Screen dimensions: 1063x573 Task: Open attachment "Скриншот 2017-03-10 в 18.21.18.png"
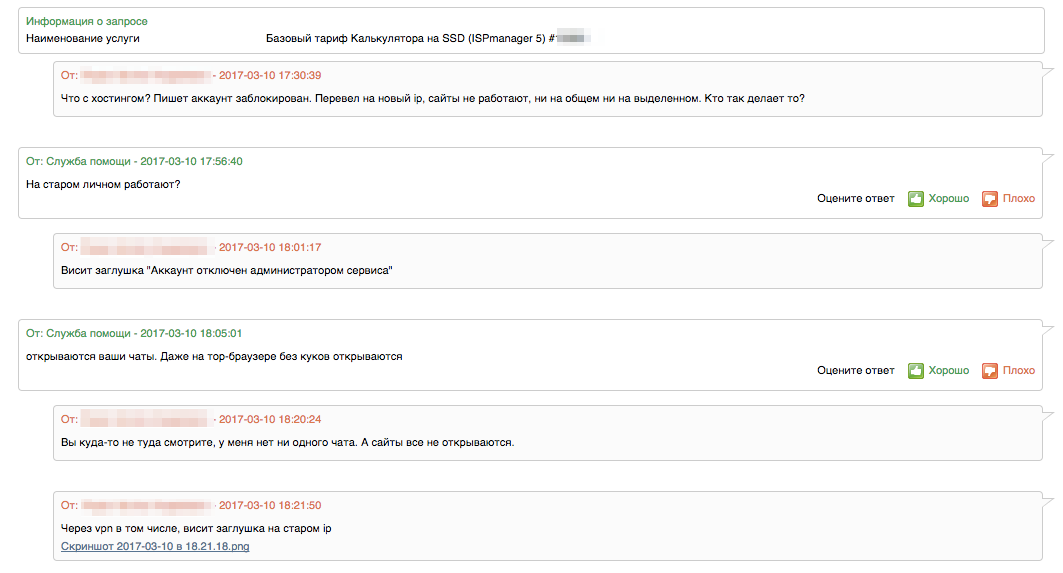(155, 546)
